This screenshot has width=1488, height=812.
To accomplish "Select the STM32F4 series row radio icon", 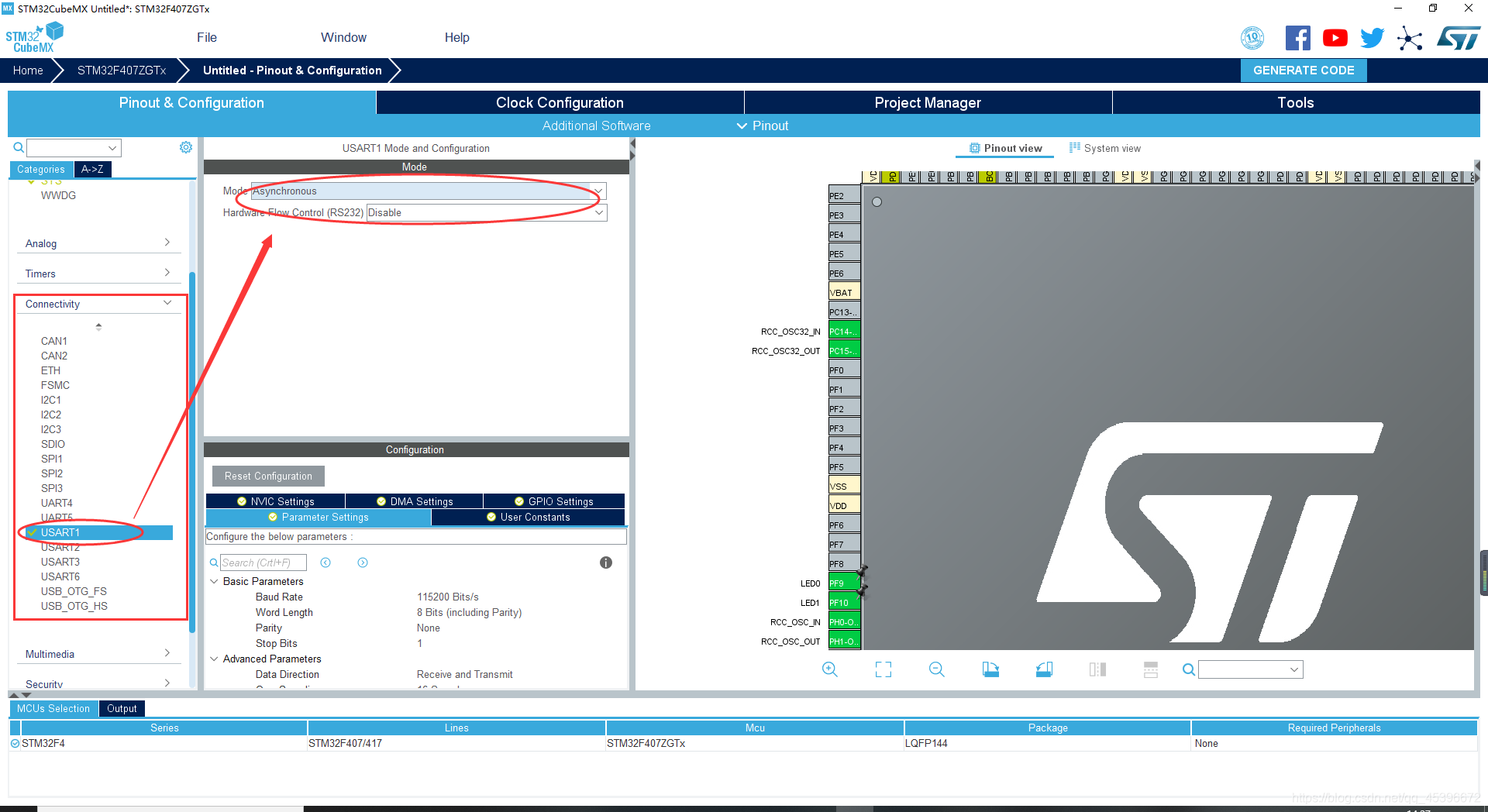I will [15, 743].
